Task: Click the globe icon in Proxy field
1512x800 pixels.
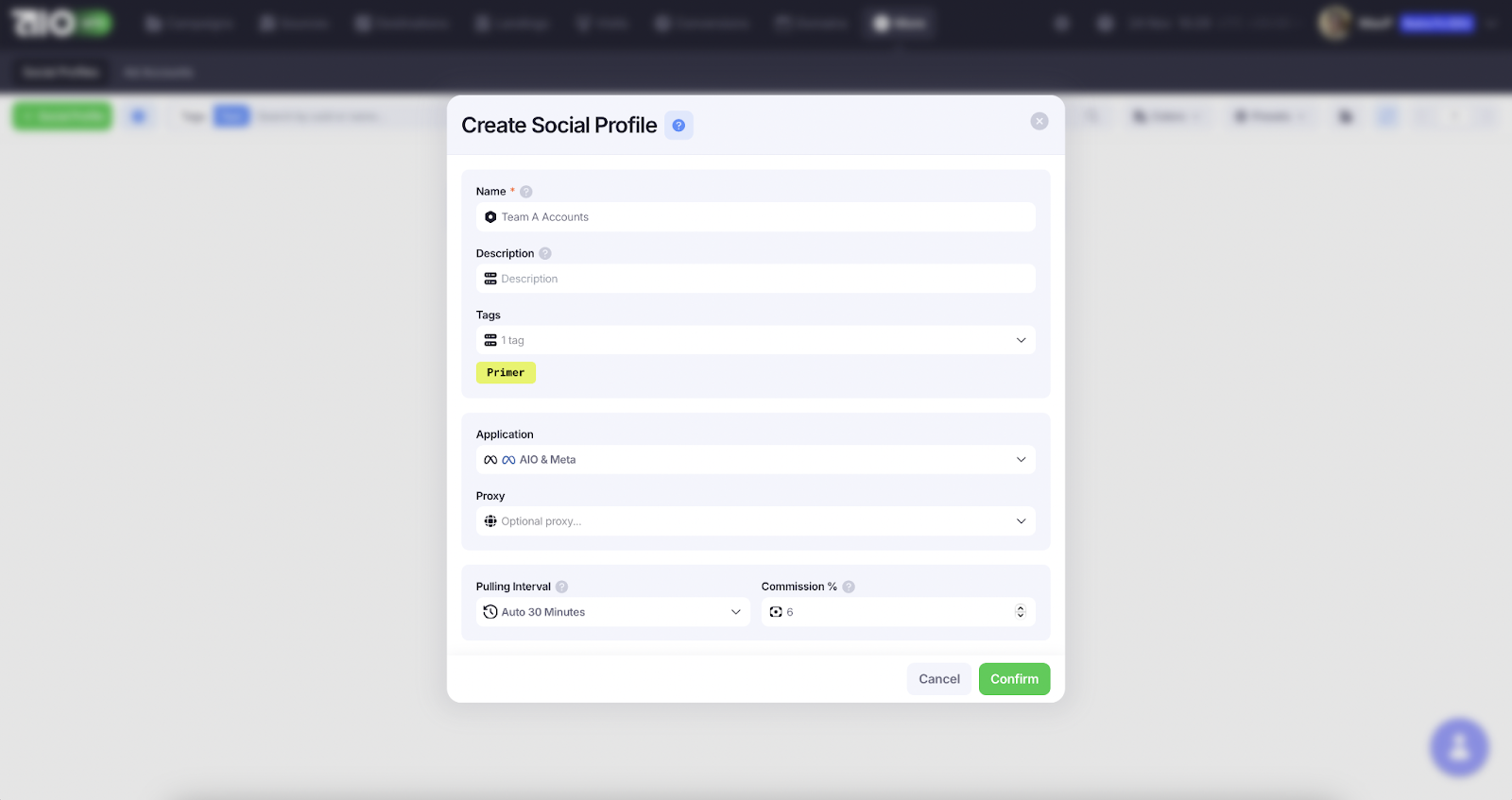Action: [490, 521]
